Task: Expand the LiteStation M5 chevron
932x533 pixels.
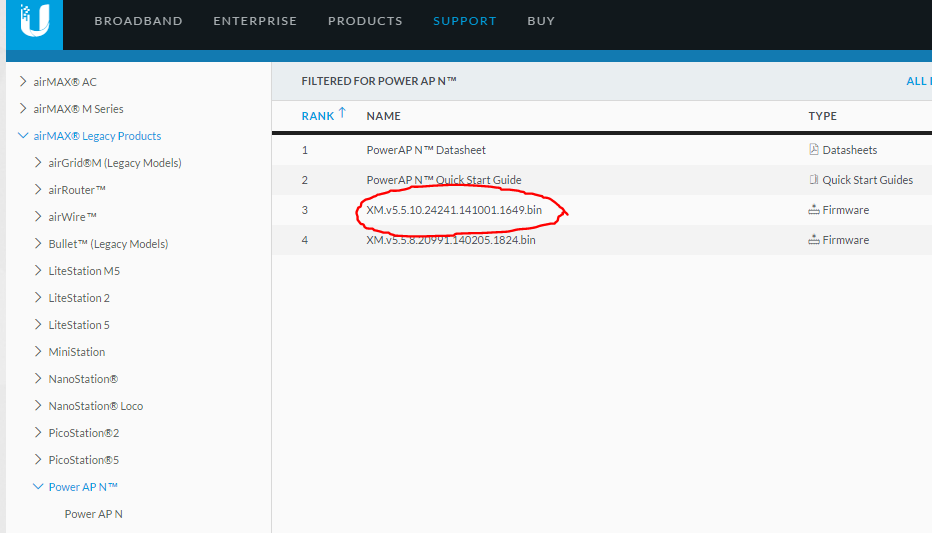Action: [x=38, y=270]
